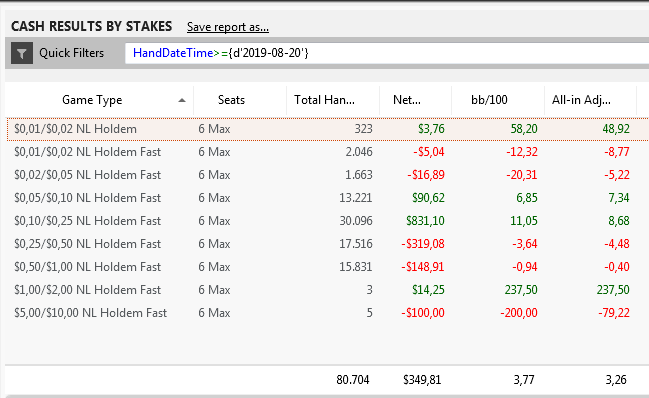
Task: Select the $0,10/$0,25 NL Holdem Fast row
Action: click(327, 221)
